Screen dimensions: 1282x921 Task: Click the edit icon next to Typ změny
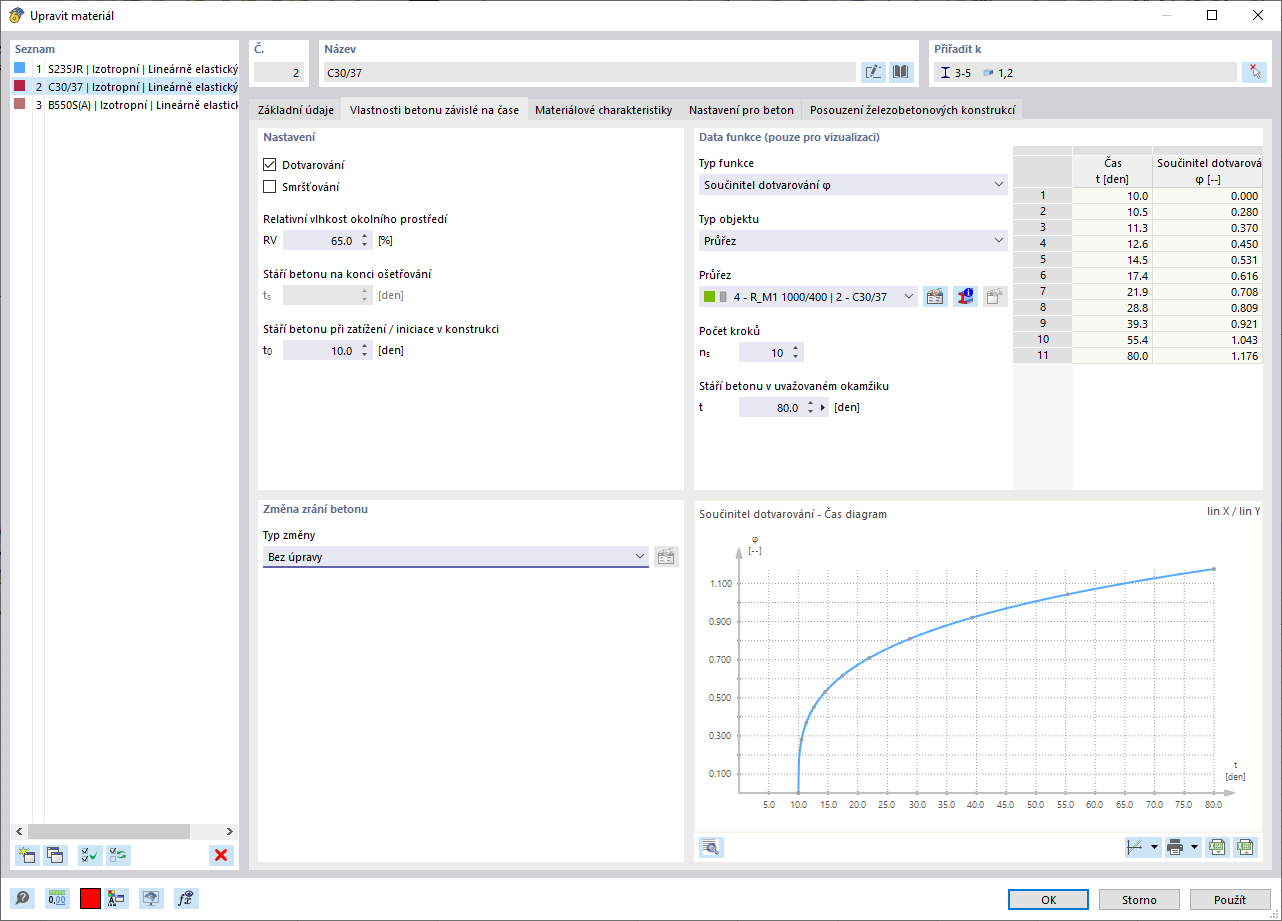[667, 557]
